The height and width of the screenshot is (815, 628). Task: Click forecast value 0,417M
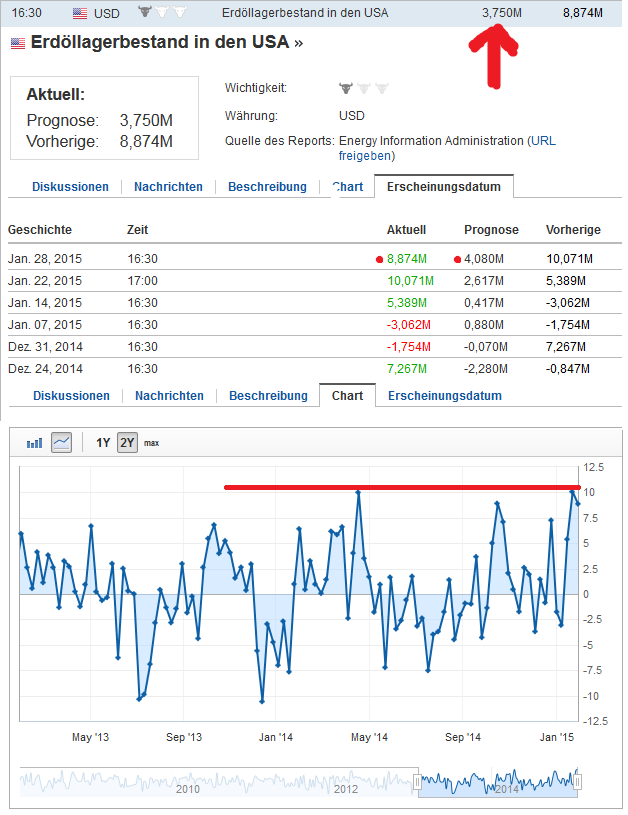[x=483, y=303]
